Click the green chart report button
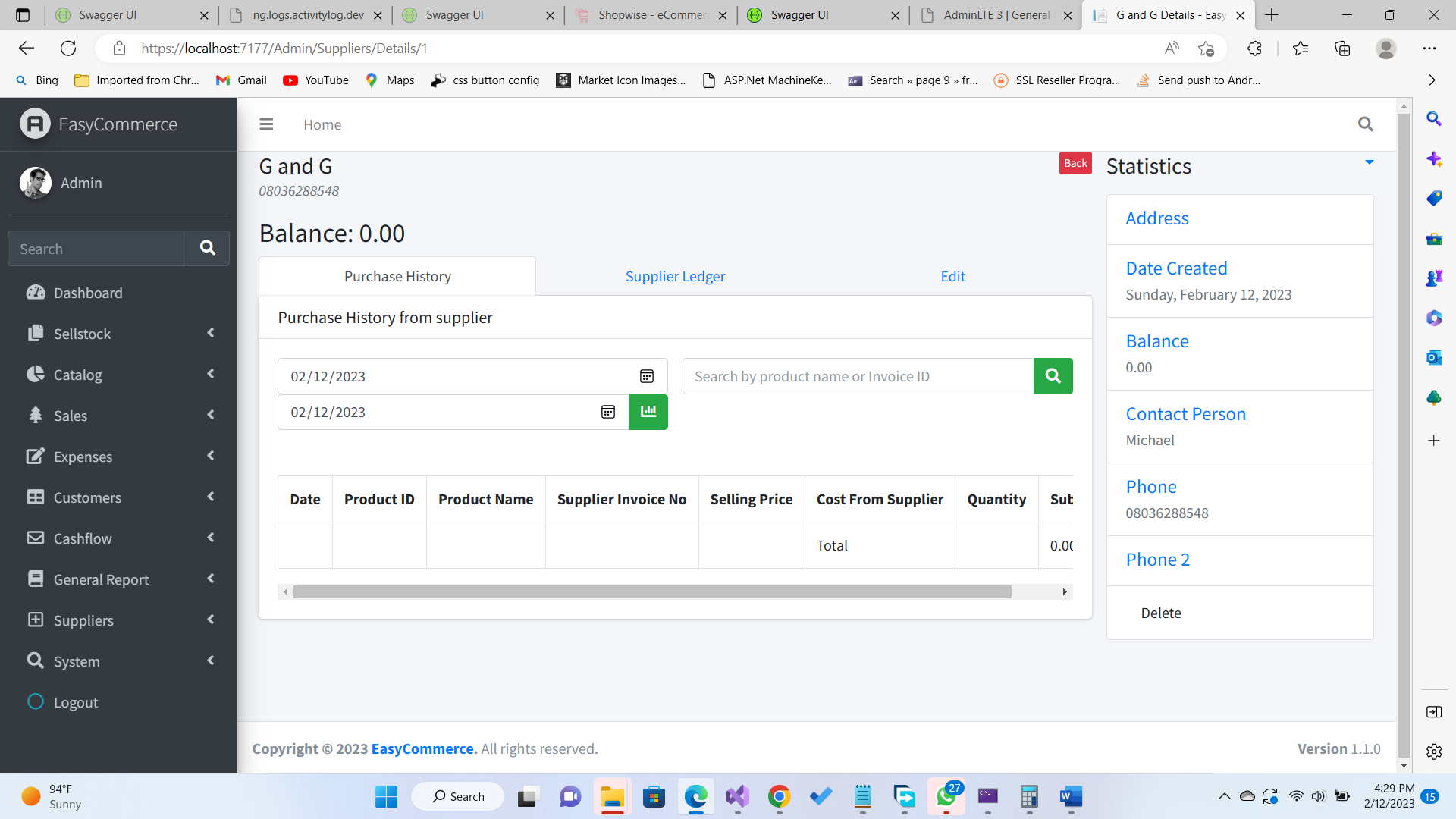The image size is (1456, 819). click(x=648, y=412)
